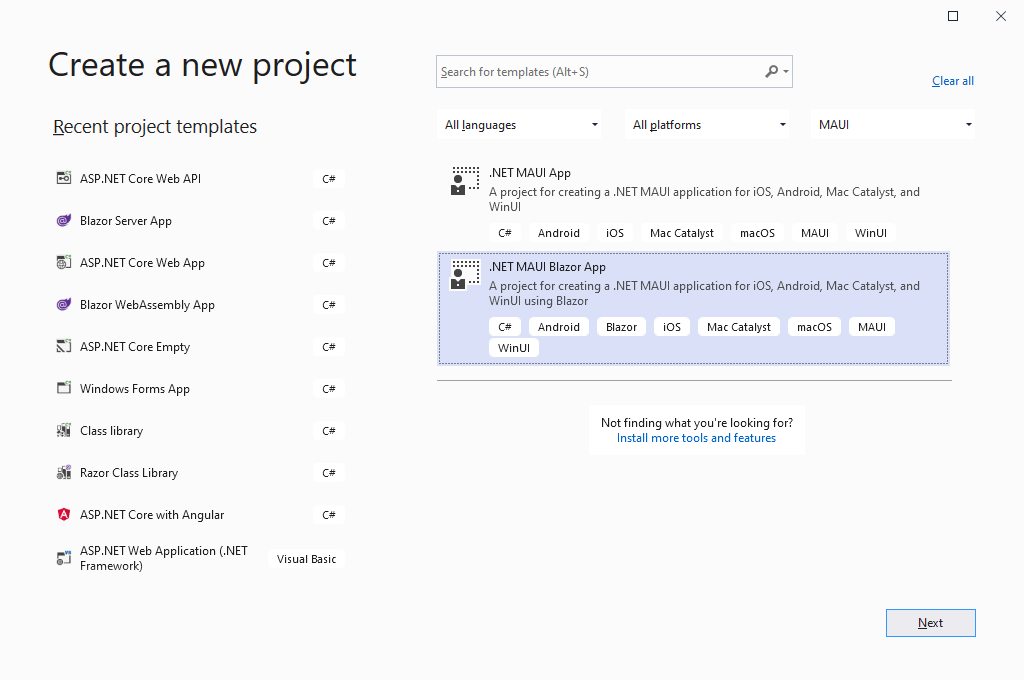Viewport: 1024px width, 680px height.
Task: Click the Blazor Server App icon
Action: pyautogui.click(x=63, y=220)
